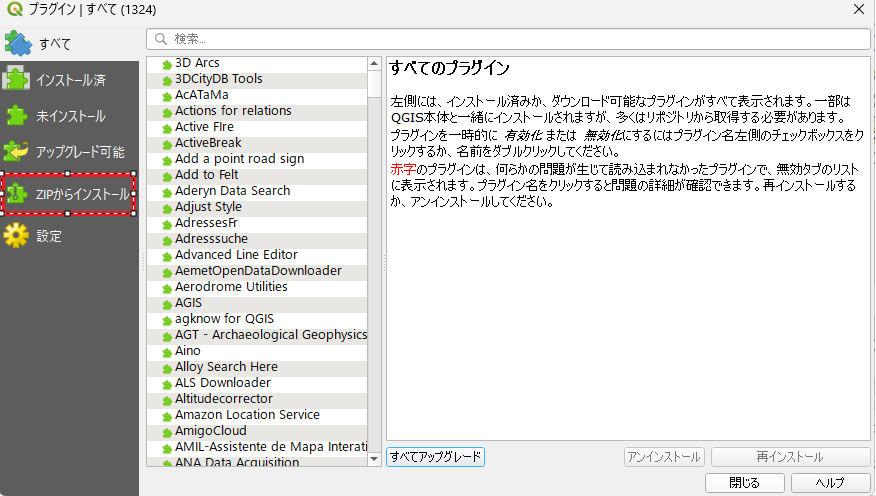
Task: Click the ZIPからインストール icon
Action: tap(17, 194)
